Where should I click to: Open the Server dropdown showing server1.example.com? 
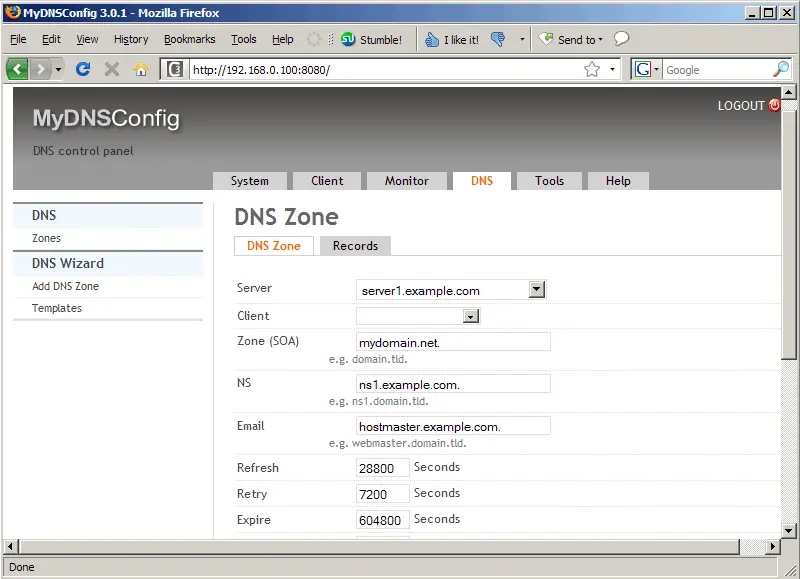point(451,290)
